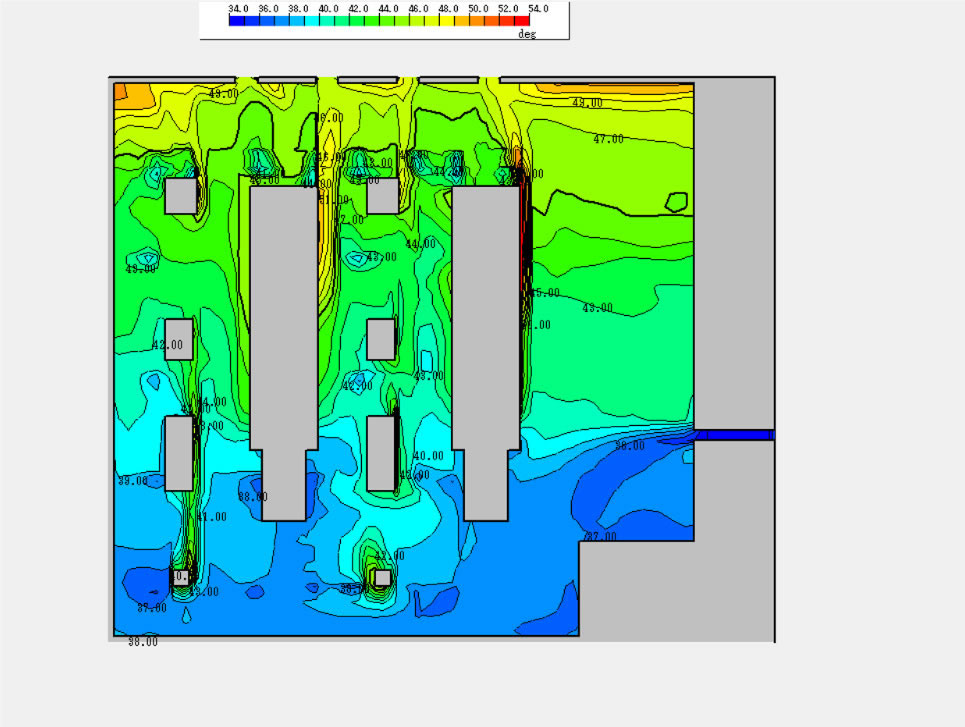Click the red 54.0 legend swatch
965x727 pixels.
point(522,20)
